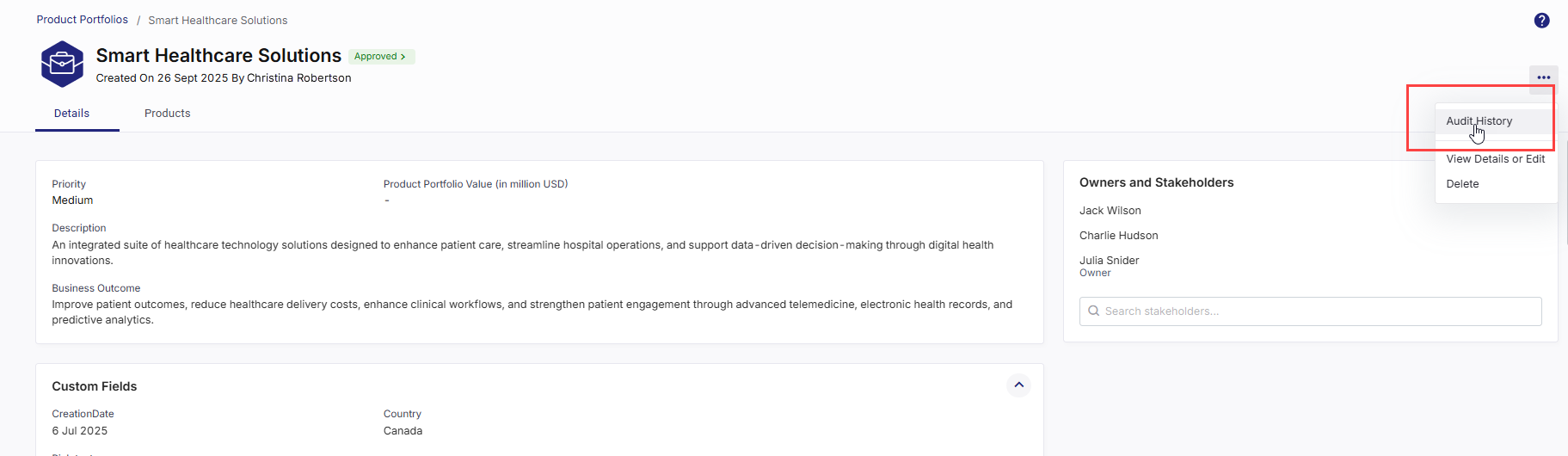The height and width of the screenshot is (456, 1568).
Task: Collapse the Custom Fields section chevron
Action: [x=1018, y=385]
